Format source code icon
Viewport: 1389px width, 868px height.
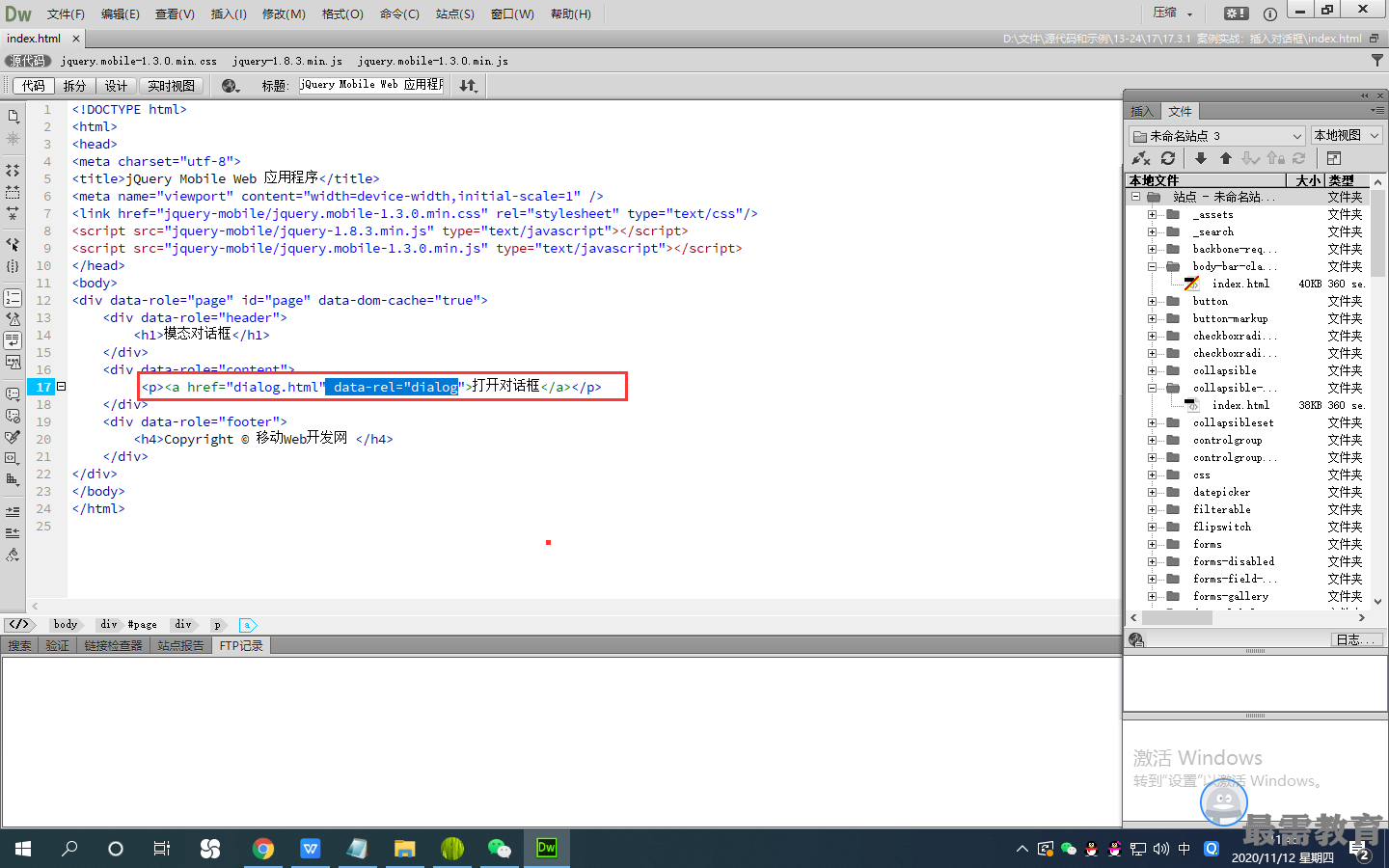point(13,555)
